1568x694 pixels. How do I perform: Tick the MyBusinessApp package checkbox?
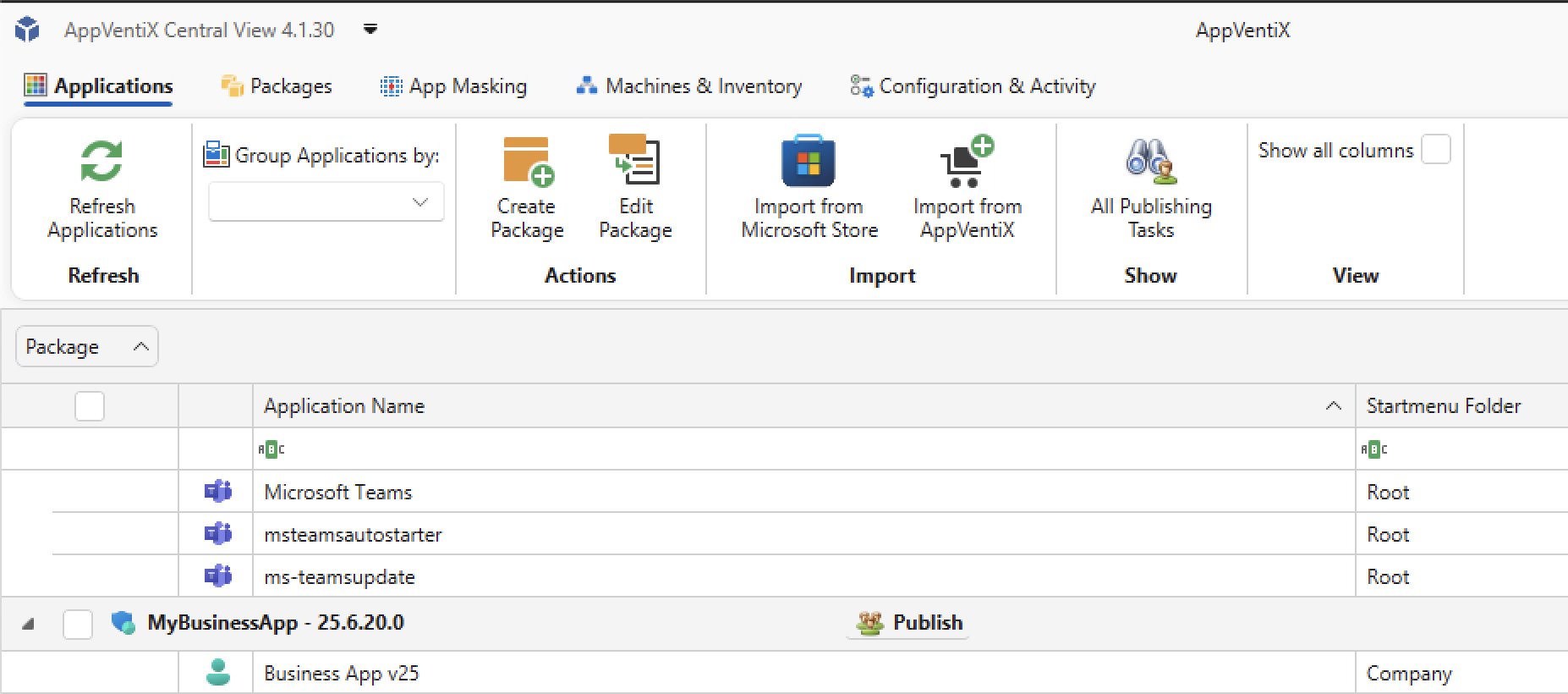(x=78, y=624)
